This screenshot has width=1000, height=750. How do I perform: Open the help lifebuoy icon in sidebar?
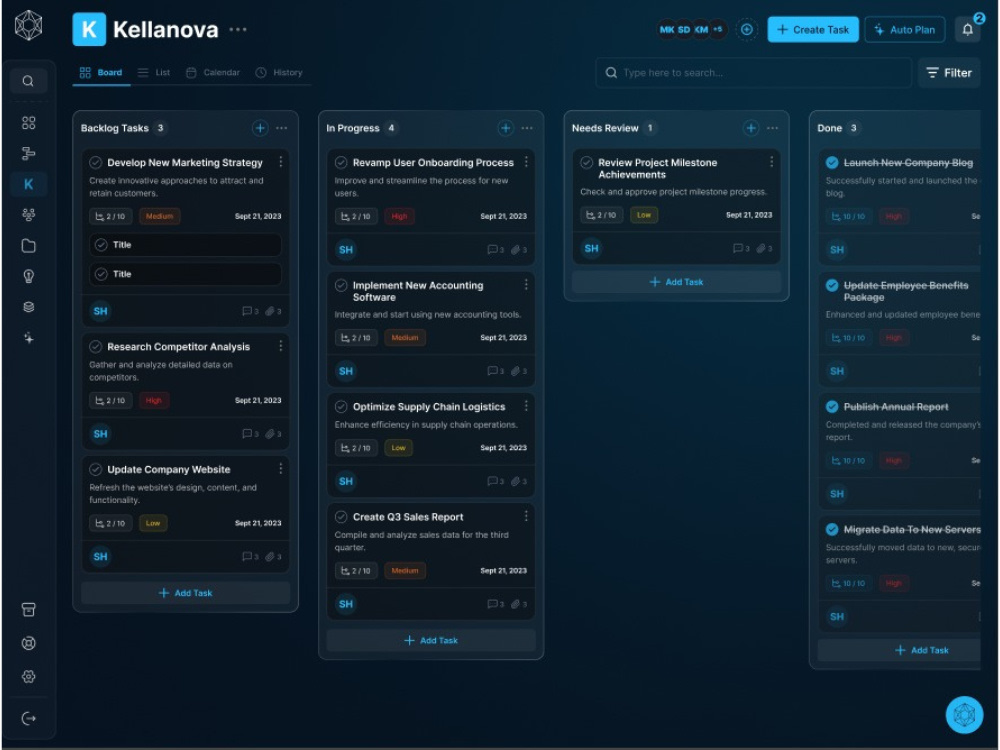(x=28, y=643)
